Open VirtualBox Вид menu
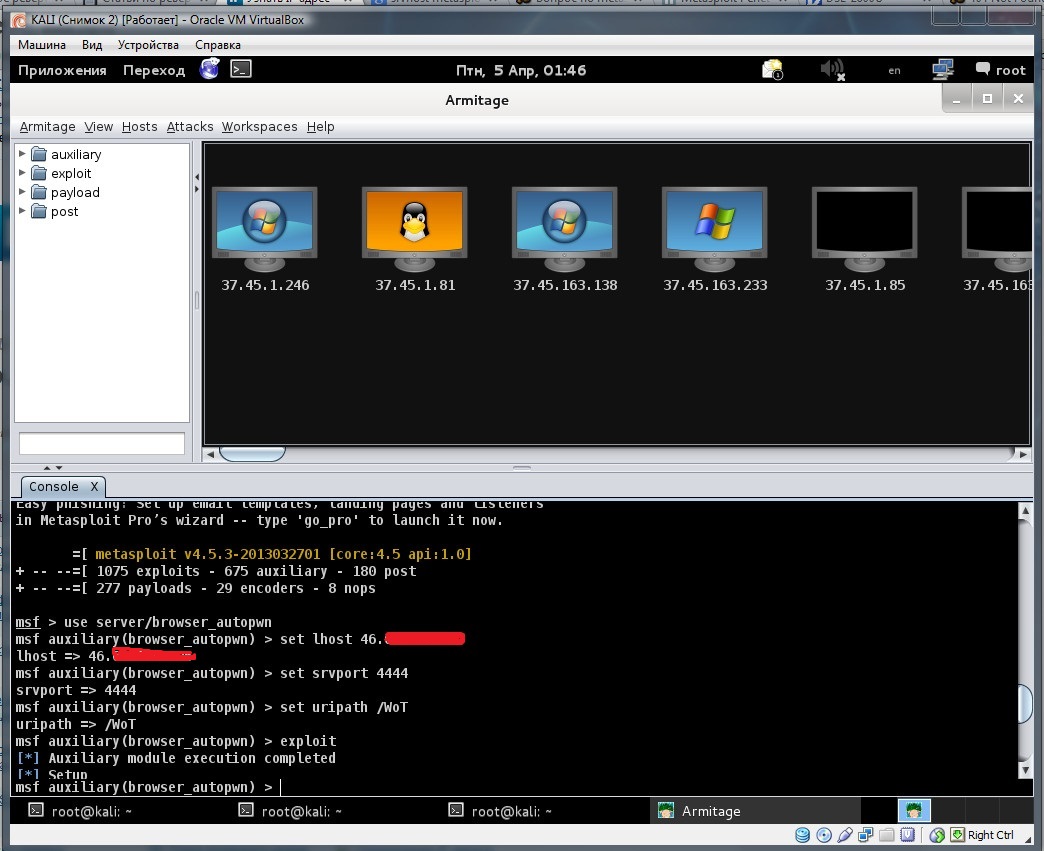The height and width of the screenshot is (851, 1044). [92, 45]
